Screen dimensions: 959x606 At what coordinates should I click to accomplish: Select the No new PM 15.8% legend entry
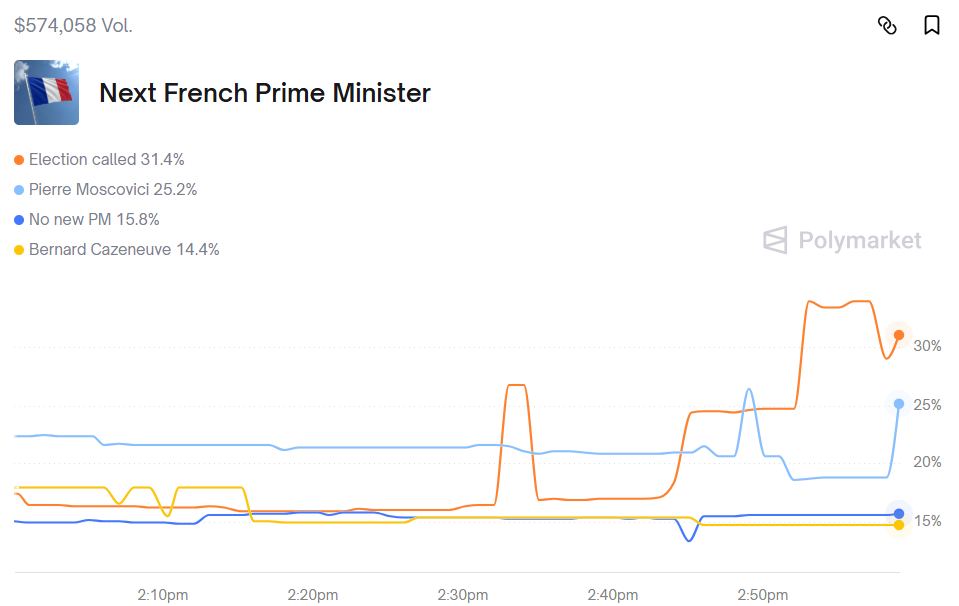click(94, 220)
